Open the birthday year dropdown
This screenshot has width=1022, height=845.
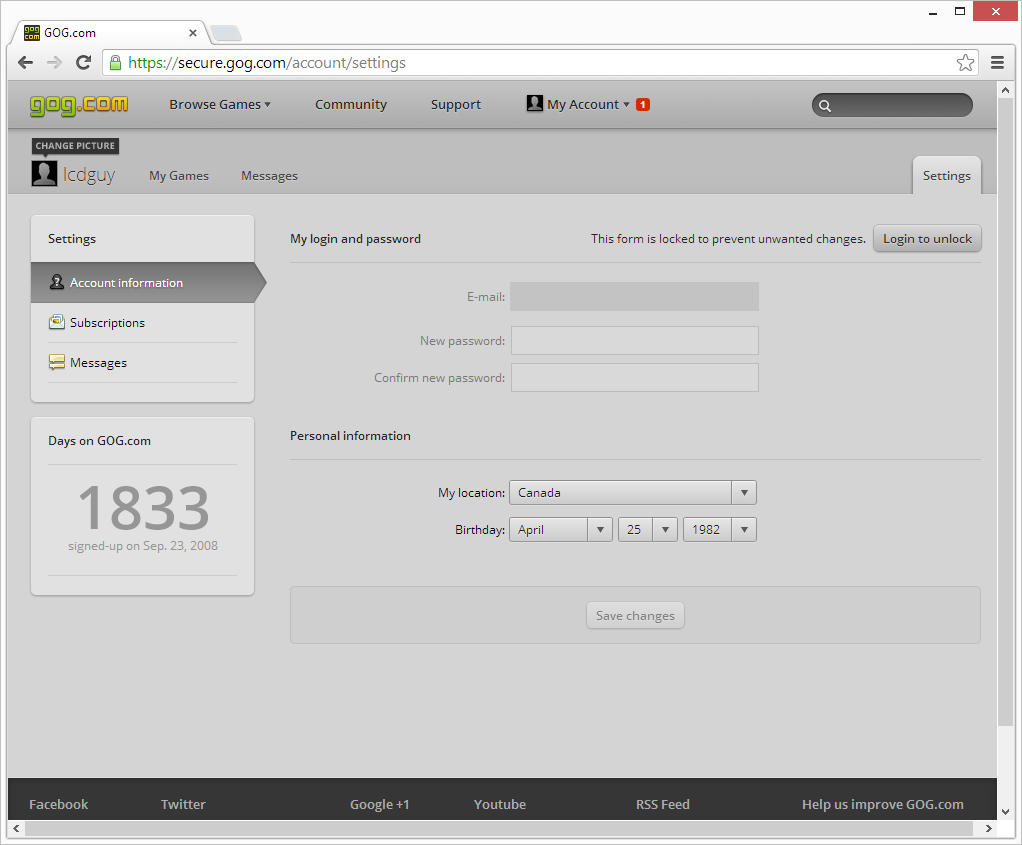click(720, 529)
